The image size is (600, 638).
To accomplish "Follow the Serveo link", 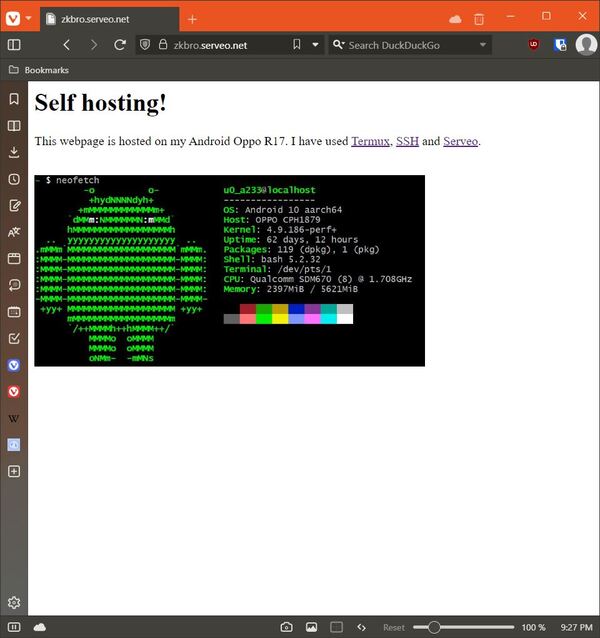I will click(x=461, y=141).
